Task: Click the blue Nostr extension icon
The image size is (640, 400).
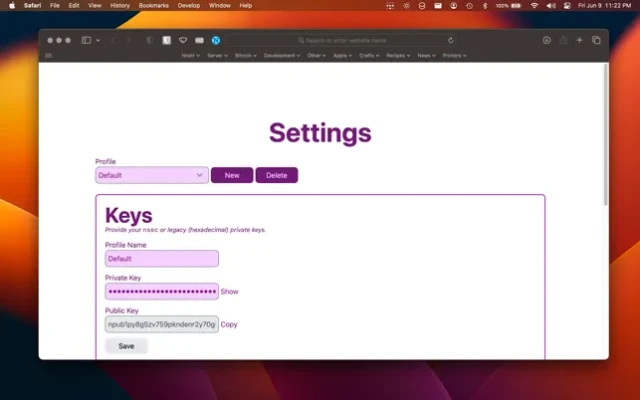Action: (215, 40)
